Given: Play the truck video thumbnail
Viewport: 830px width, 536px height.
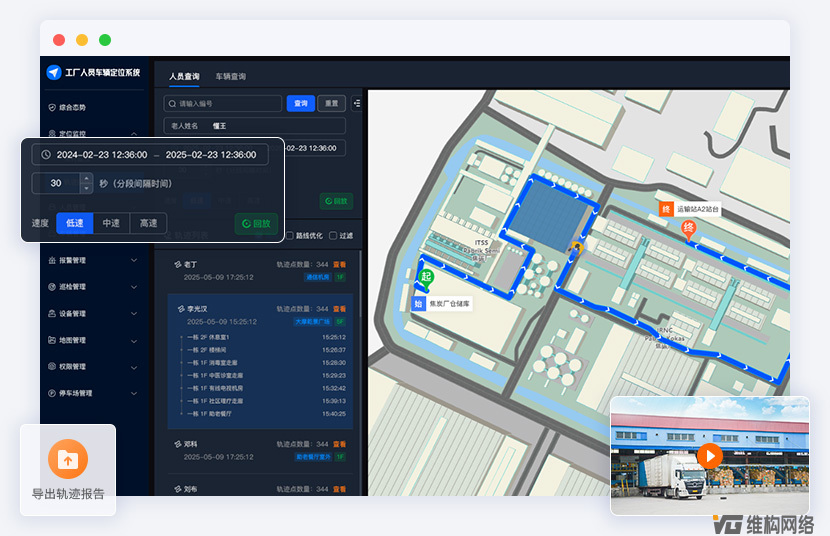Looking at the screenshot, I should (x=710, y=456).
